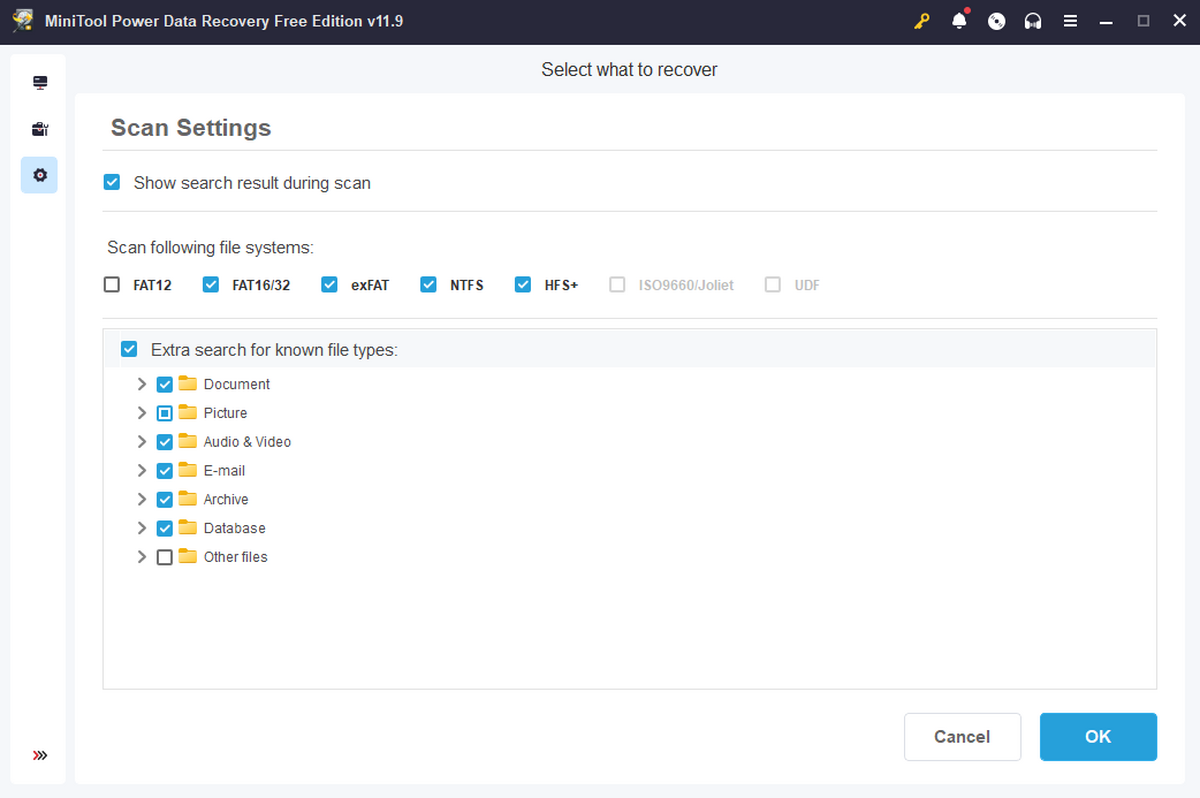Open the hamburger menu icon
The image size is (1200, 798).
[1070, 21]
